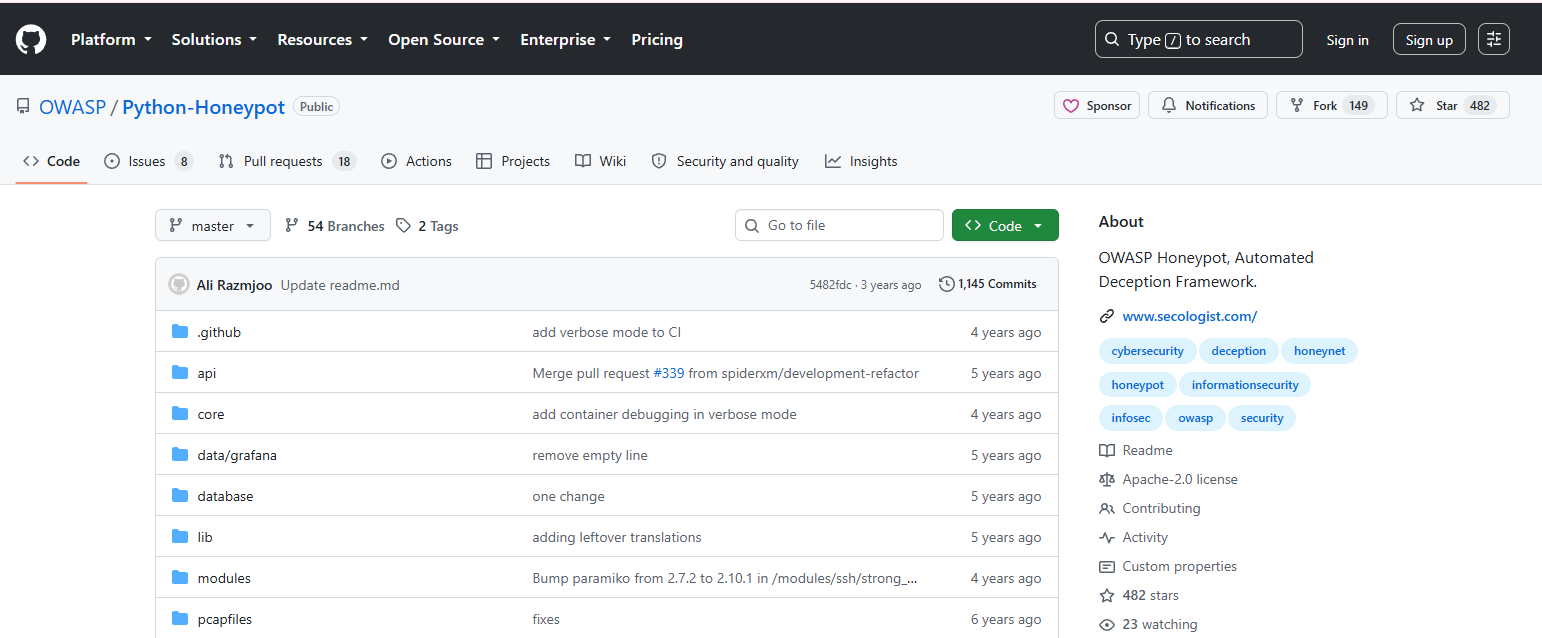The image size is (1542, 638).
Task: Expand the Open Source menu
Action: click(x=446, y=40)
